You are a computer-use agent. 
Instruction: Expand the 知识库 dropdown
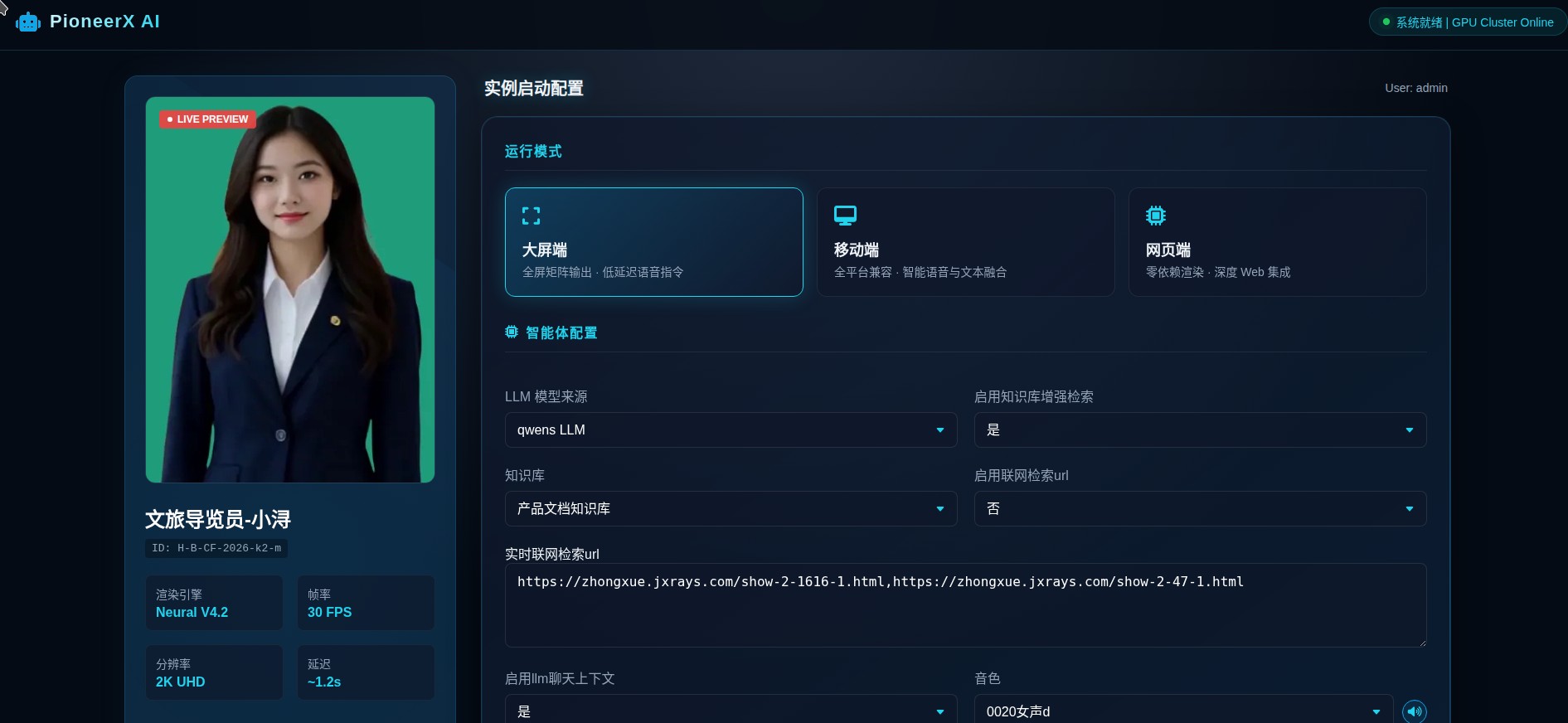point(731,509)
